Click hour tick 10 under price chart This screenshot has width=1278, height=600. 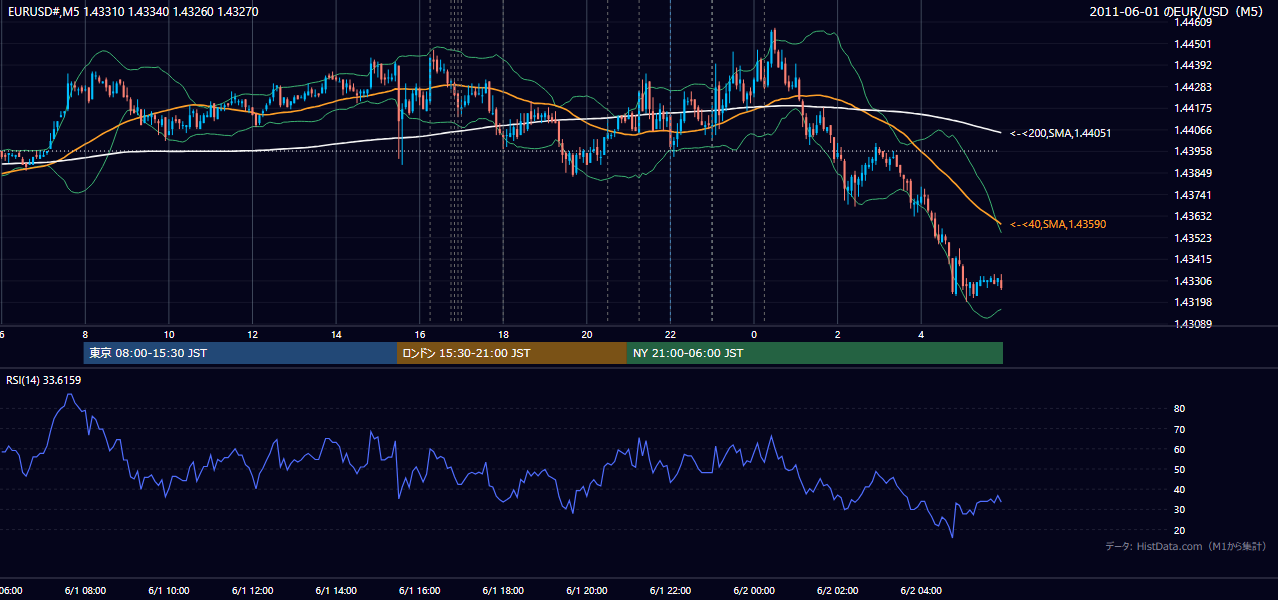[x=169, y=334]
